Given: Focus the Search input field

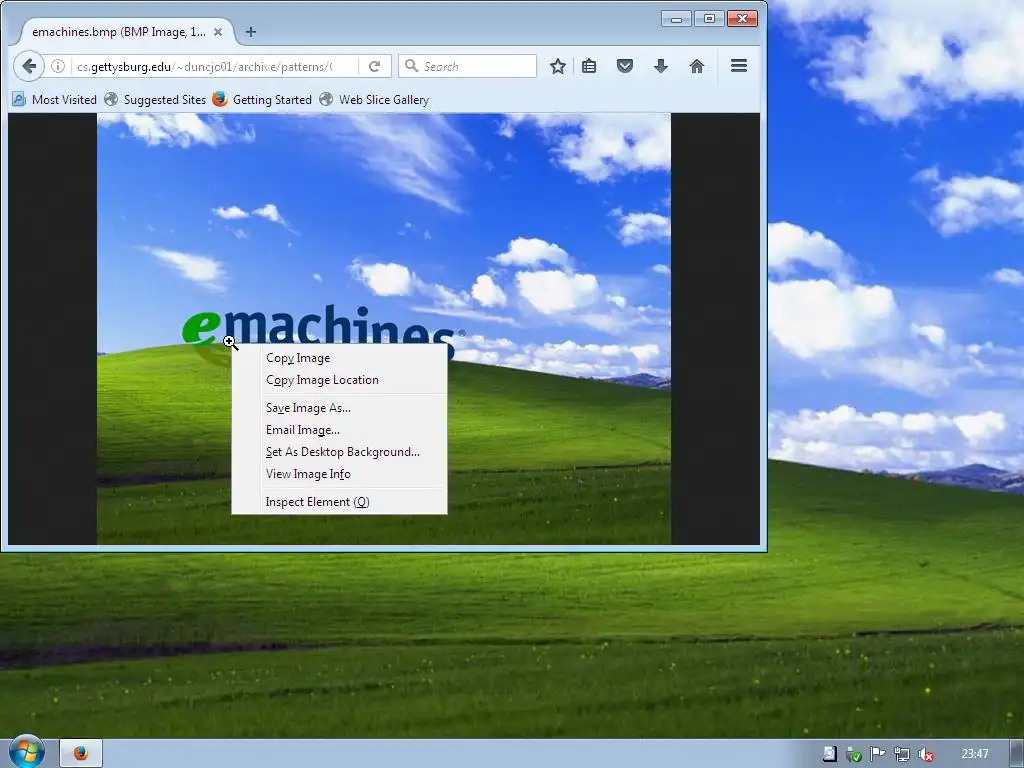Looking at the screenshot, I should (x=468, y=66).
